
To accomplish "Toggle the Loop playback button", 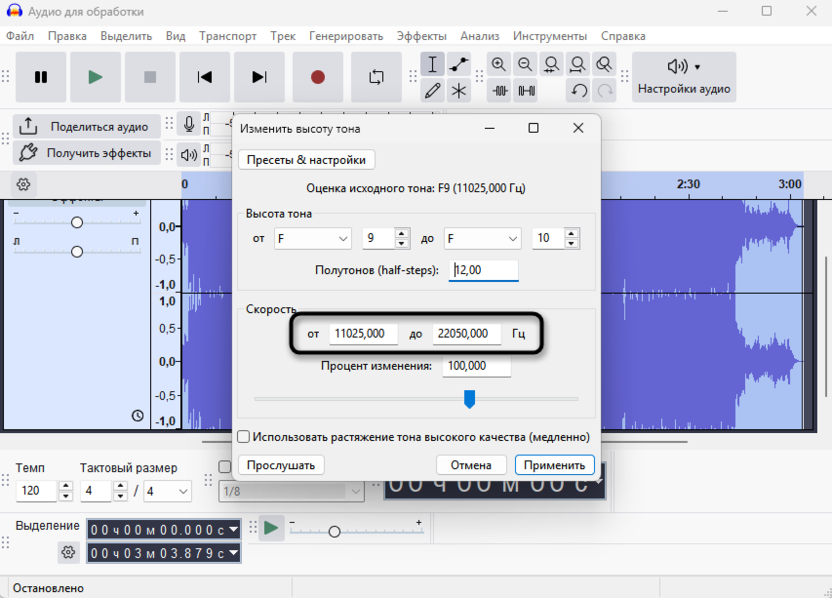I will pyautogui.click(x=376, y=77).
